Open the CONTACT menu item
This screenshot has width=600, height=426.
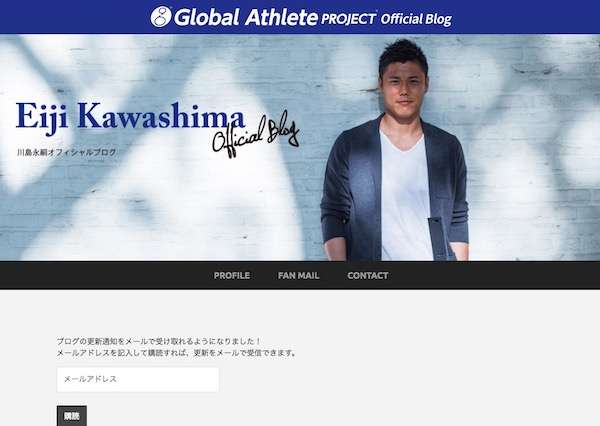tap(368, 276)
